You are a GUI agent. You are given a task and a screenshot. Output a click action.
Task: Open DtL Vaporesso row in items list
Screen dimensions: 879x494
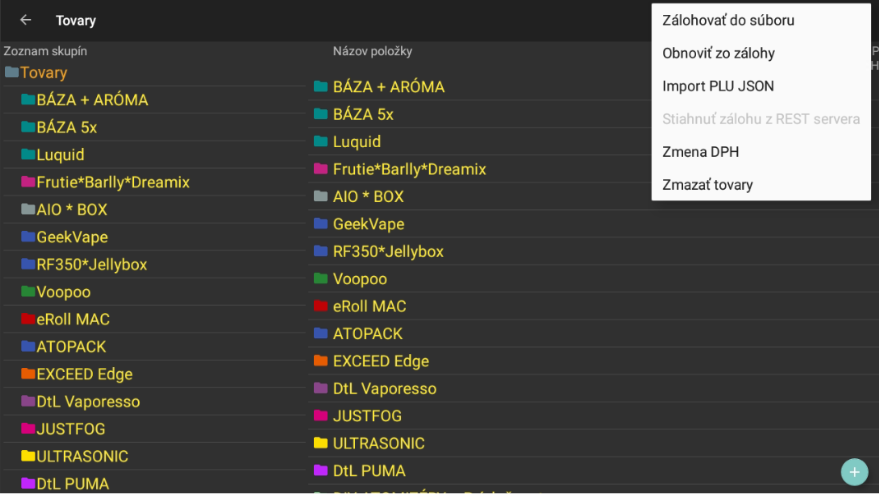[x=384, y=388]
